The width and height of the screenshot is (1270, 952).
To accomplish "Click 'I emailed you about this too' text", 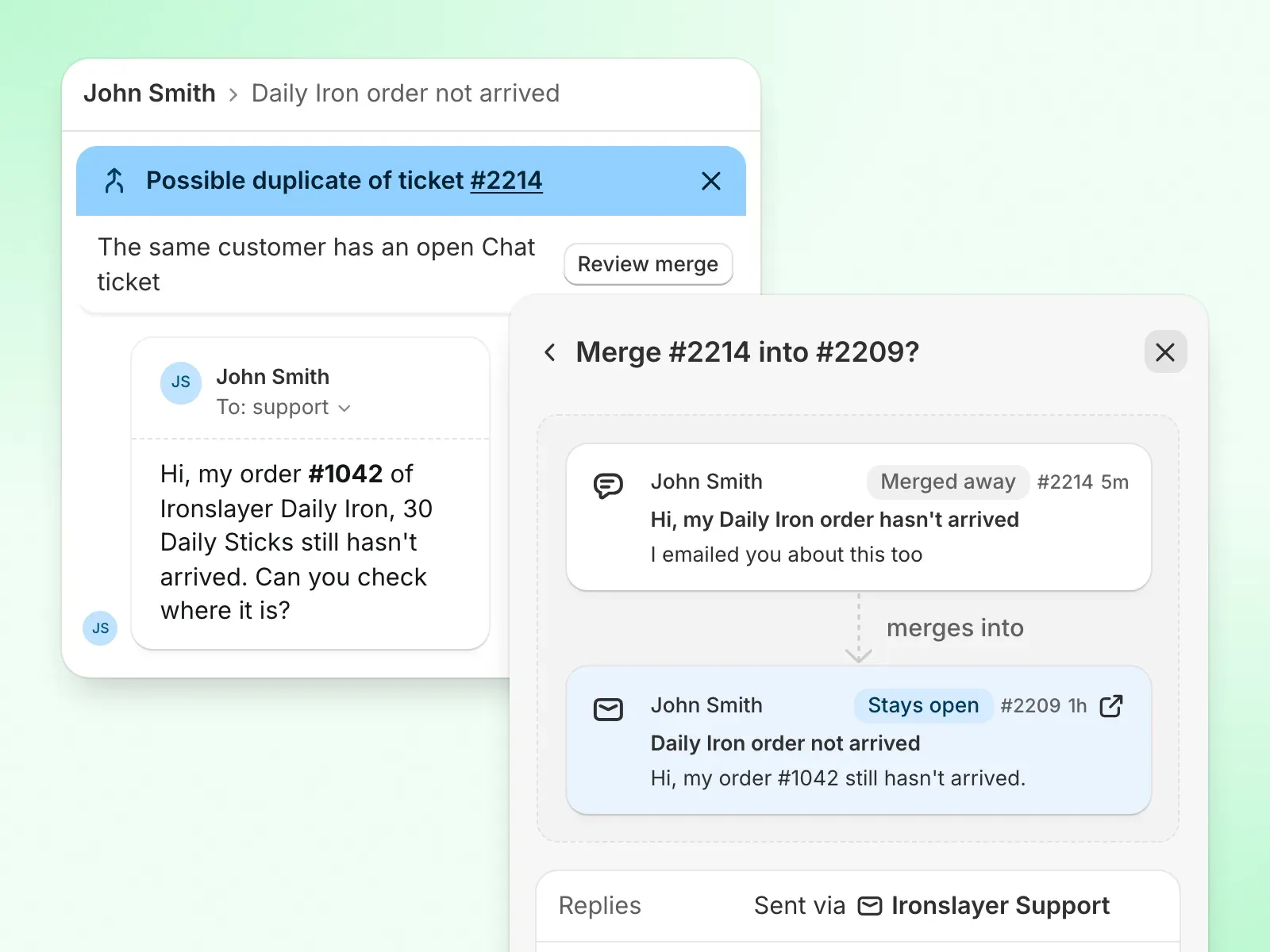I will tap(787, 555).
